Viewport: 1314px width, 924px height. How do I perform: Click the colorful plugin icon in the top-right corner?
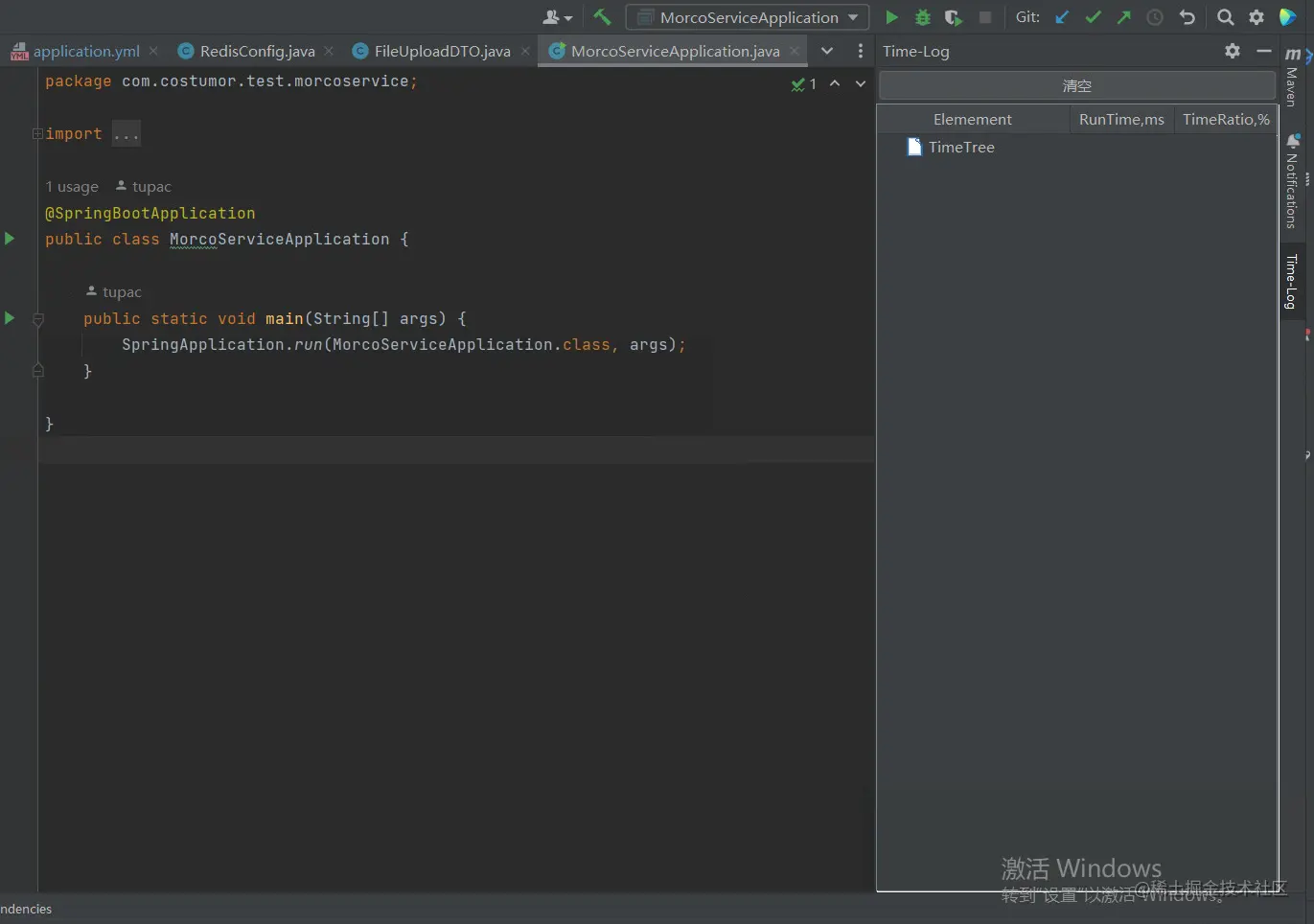(1288, 17)
